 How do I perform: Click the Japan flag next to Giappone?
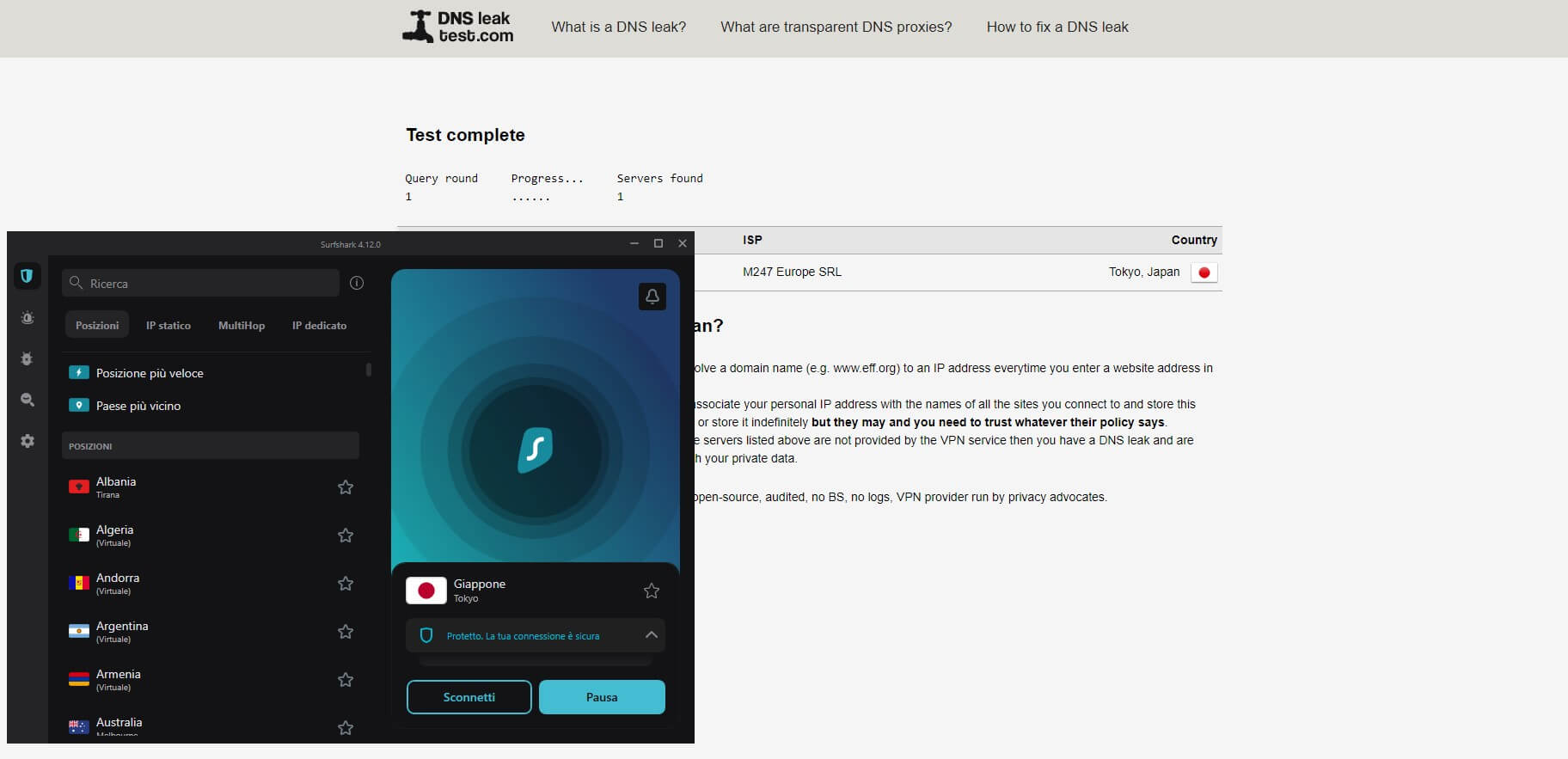tap(426, 591)
